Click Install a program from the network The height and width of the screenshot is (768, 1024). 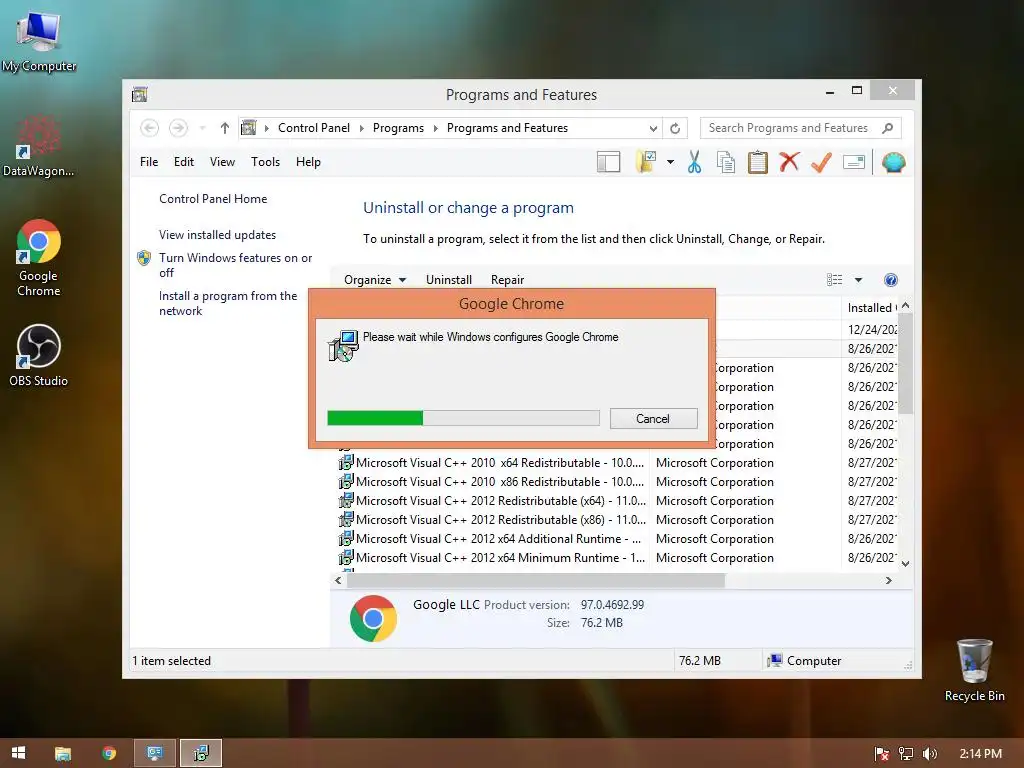click(x=228, y=303)
